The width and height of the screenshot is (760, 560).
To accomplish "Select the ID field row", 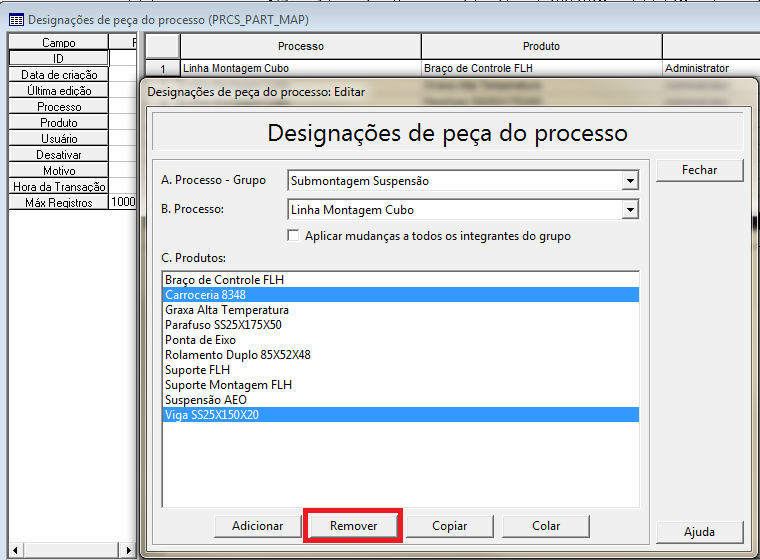I will [x=59, y=59].
